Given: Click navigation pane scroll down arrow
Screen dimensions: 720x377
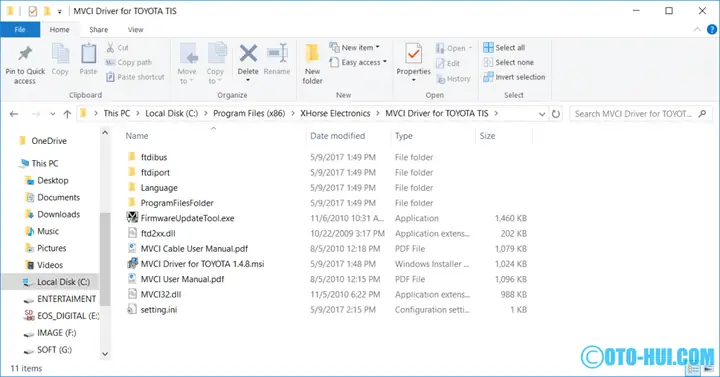Looking at the screenshot, I should (105, 354).
